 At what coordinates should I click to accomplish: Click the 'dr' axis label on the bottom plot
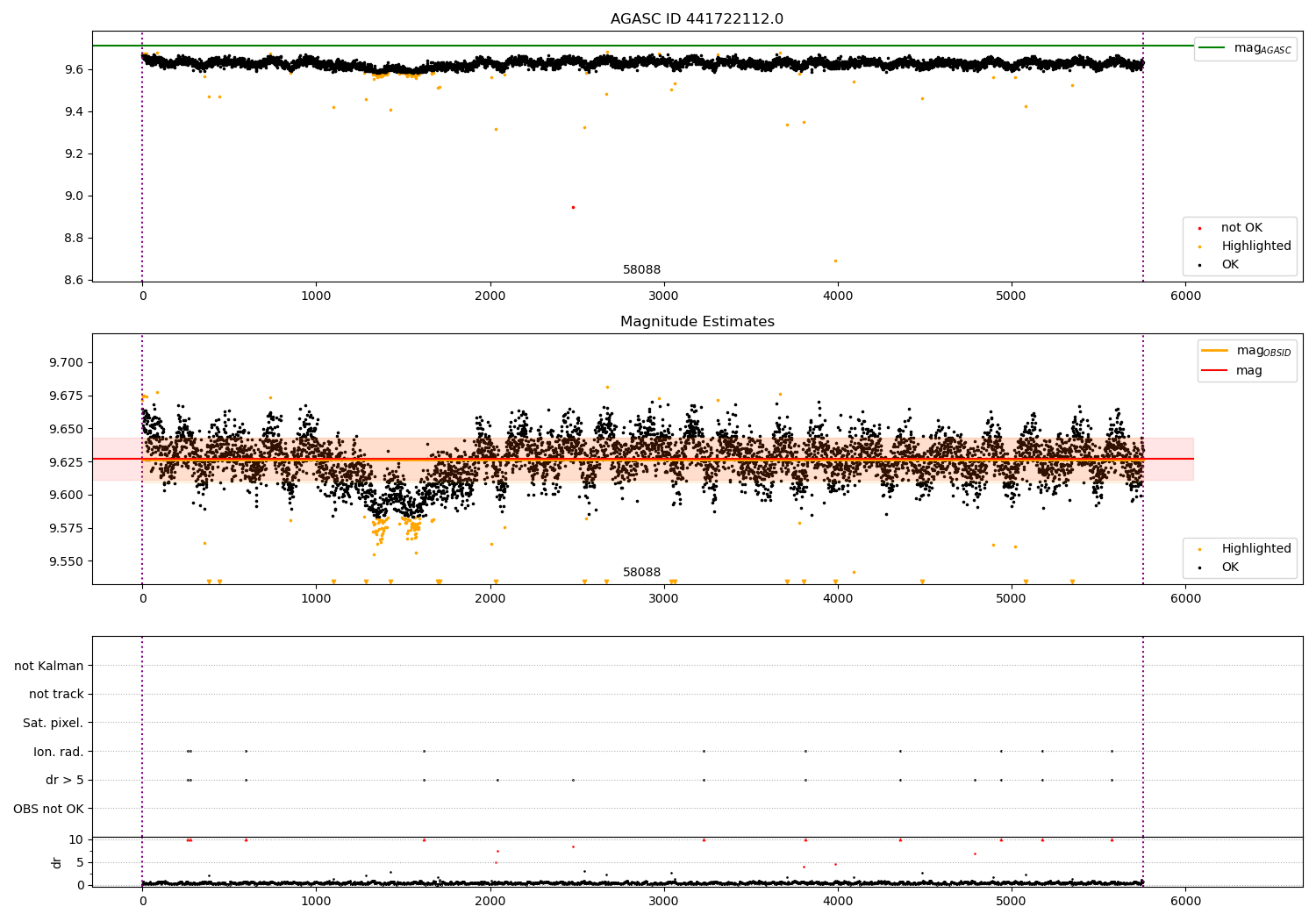coord(57,862)
